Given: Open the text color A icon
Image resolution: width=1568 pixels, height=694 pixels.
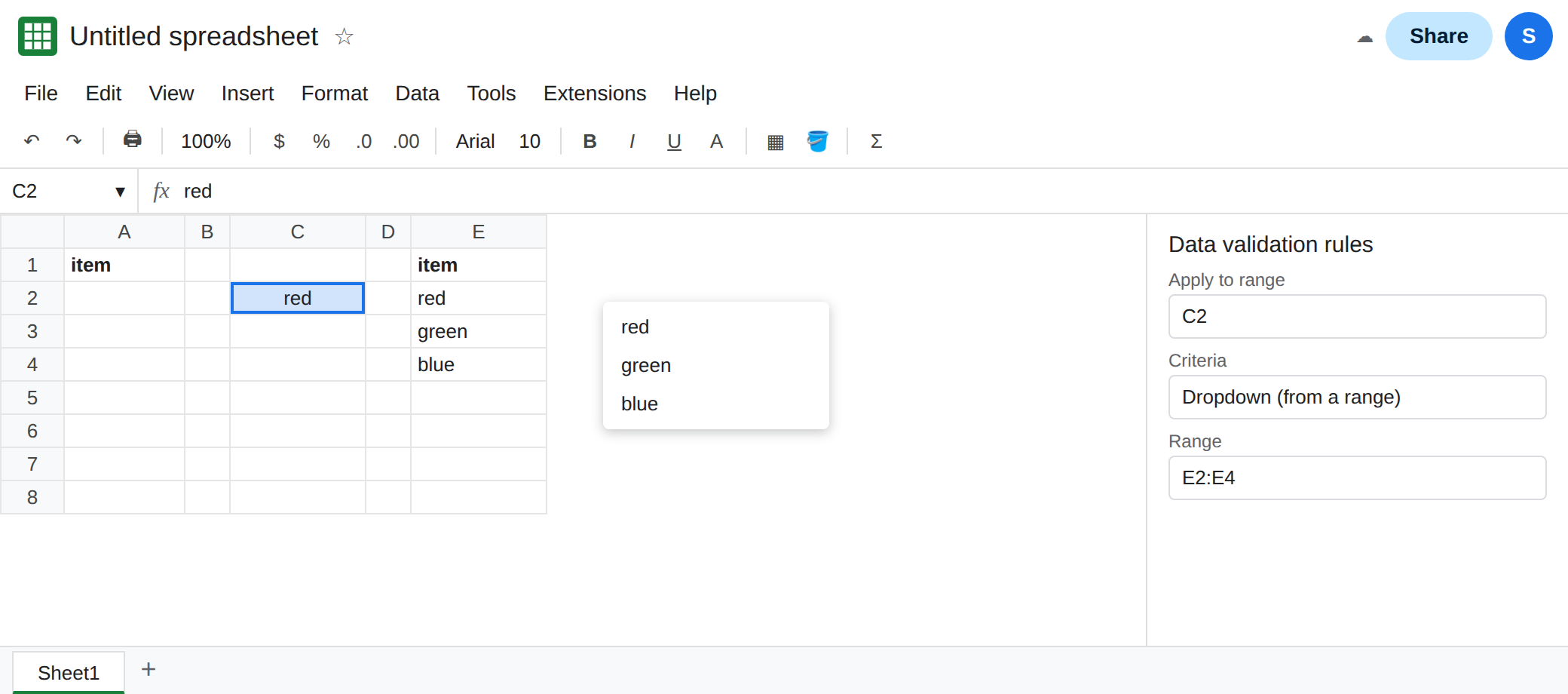Looking at the screenshot, I should coord(717,141).
